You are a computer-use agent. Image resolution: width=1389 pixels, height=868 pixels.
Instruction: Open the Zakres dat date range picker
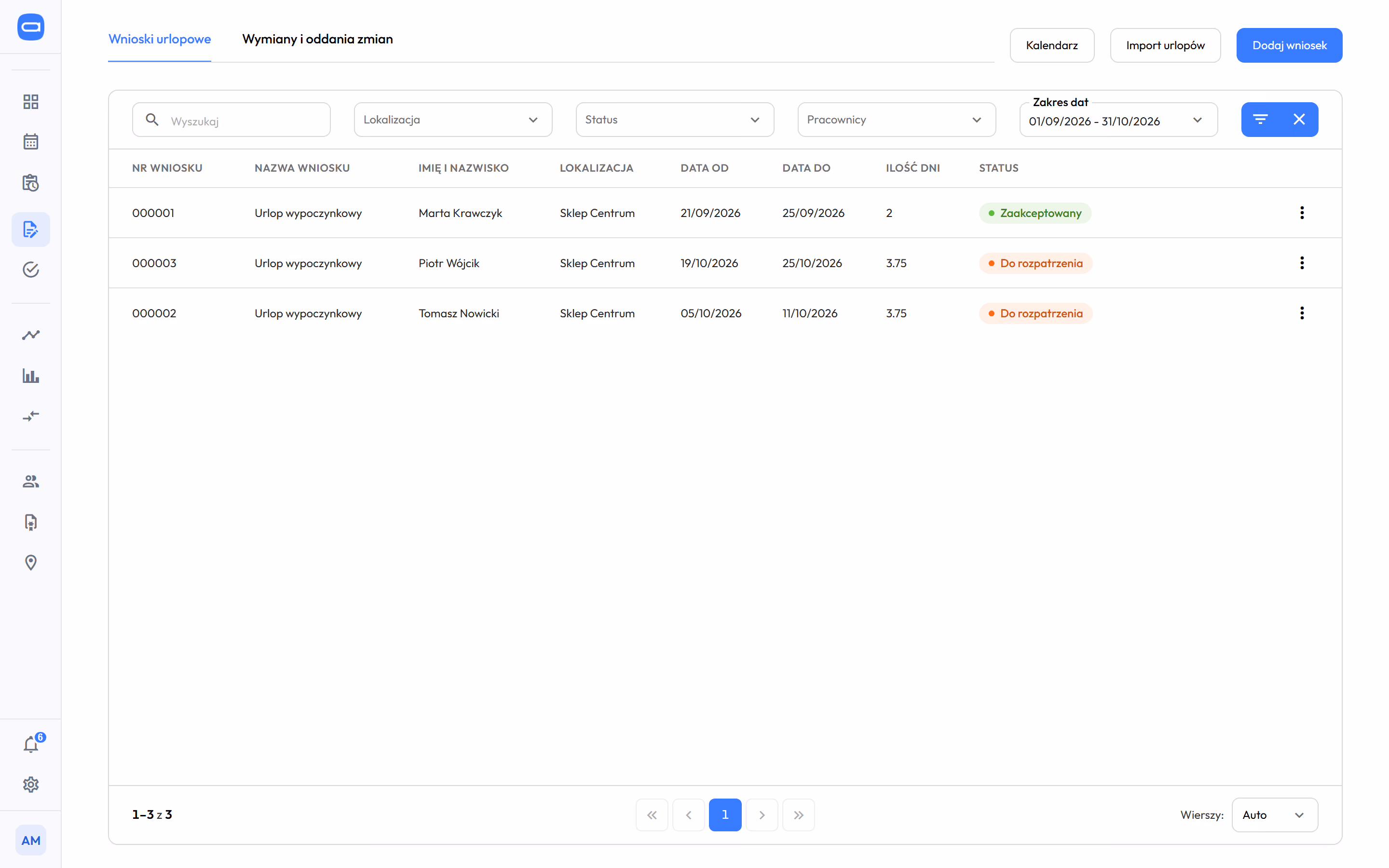pyautogui.click(x=1118, y=120)
